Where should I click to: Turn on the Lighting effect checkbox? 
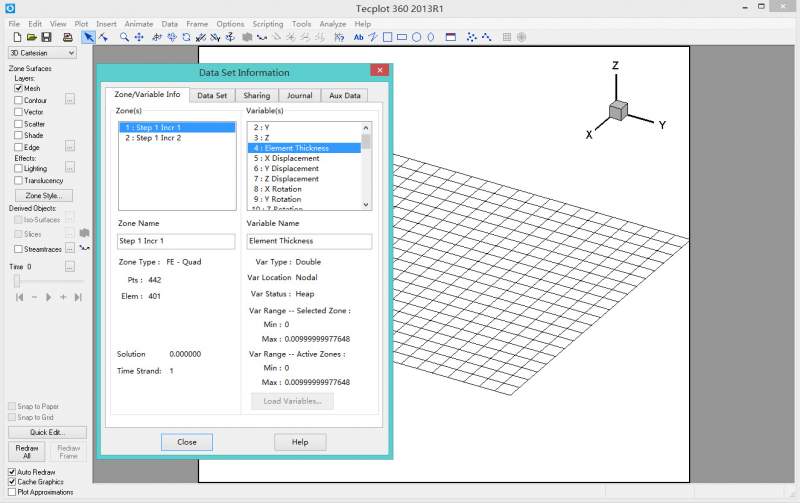tap(19, 169)
